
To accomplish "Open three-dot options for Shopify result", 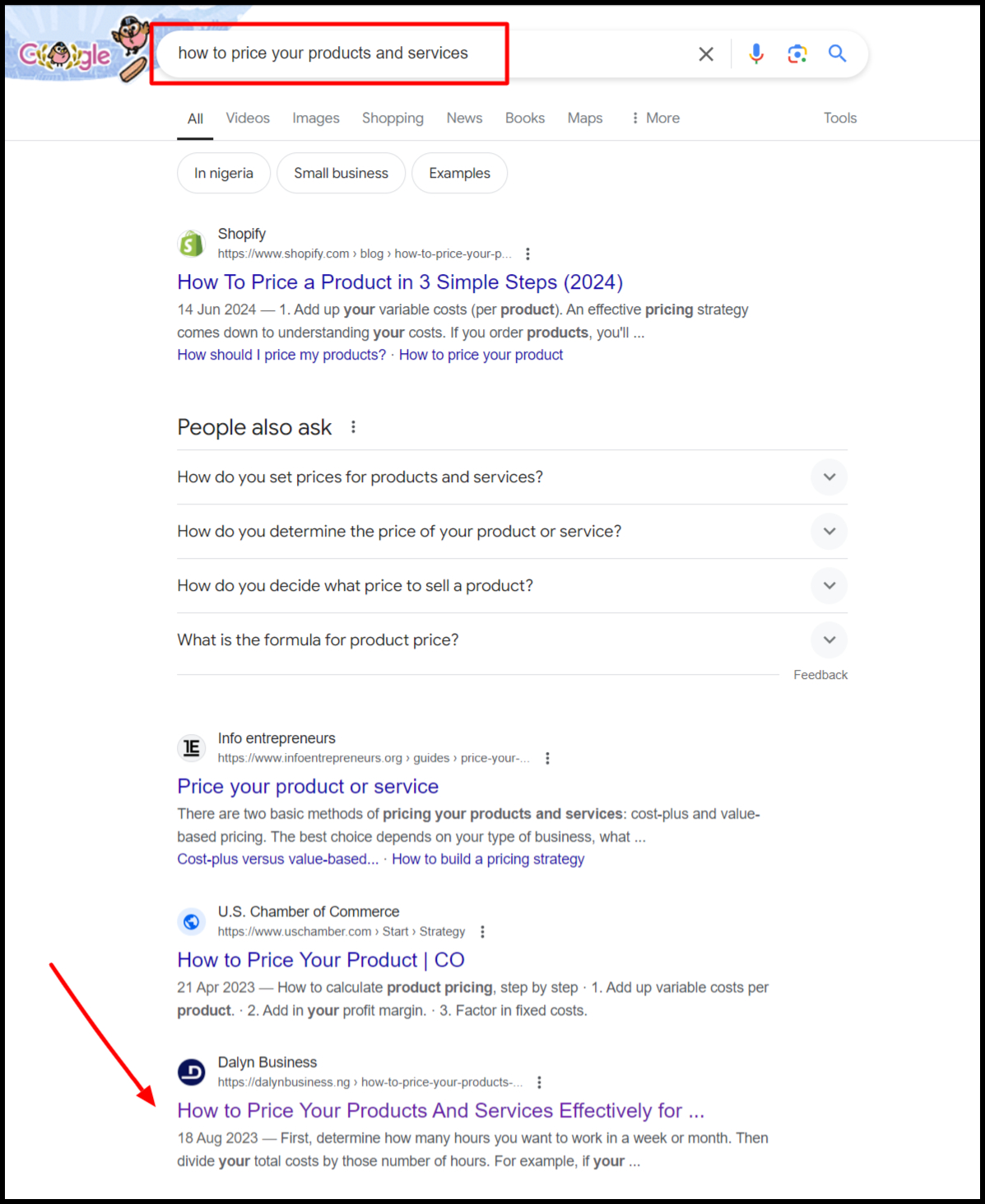I will tap(527, 253).
